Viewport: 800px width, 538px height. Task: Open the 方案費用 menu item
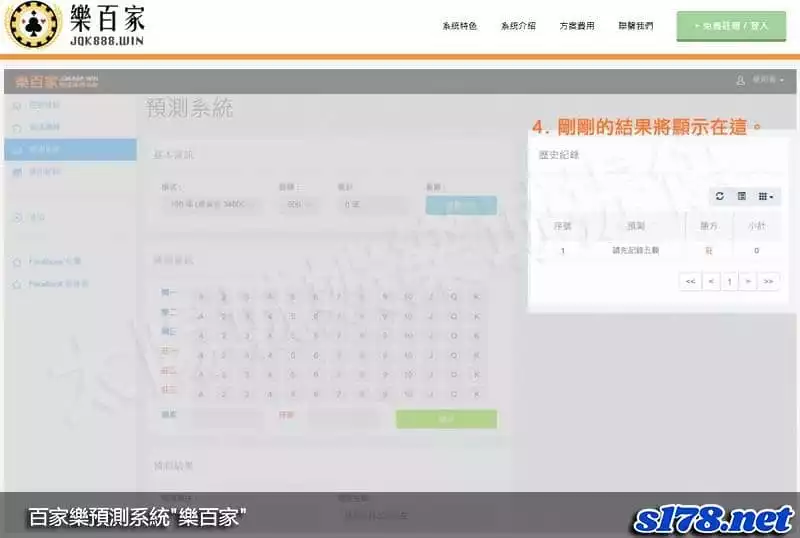577,26
